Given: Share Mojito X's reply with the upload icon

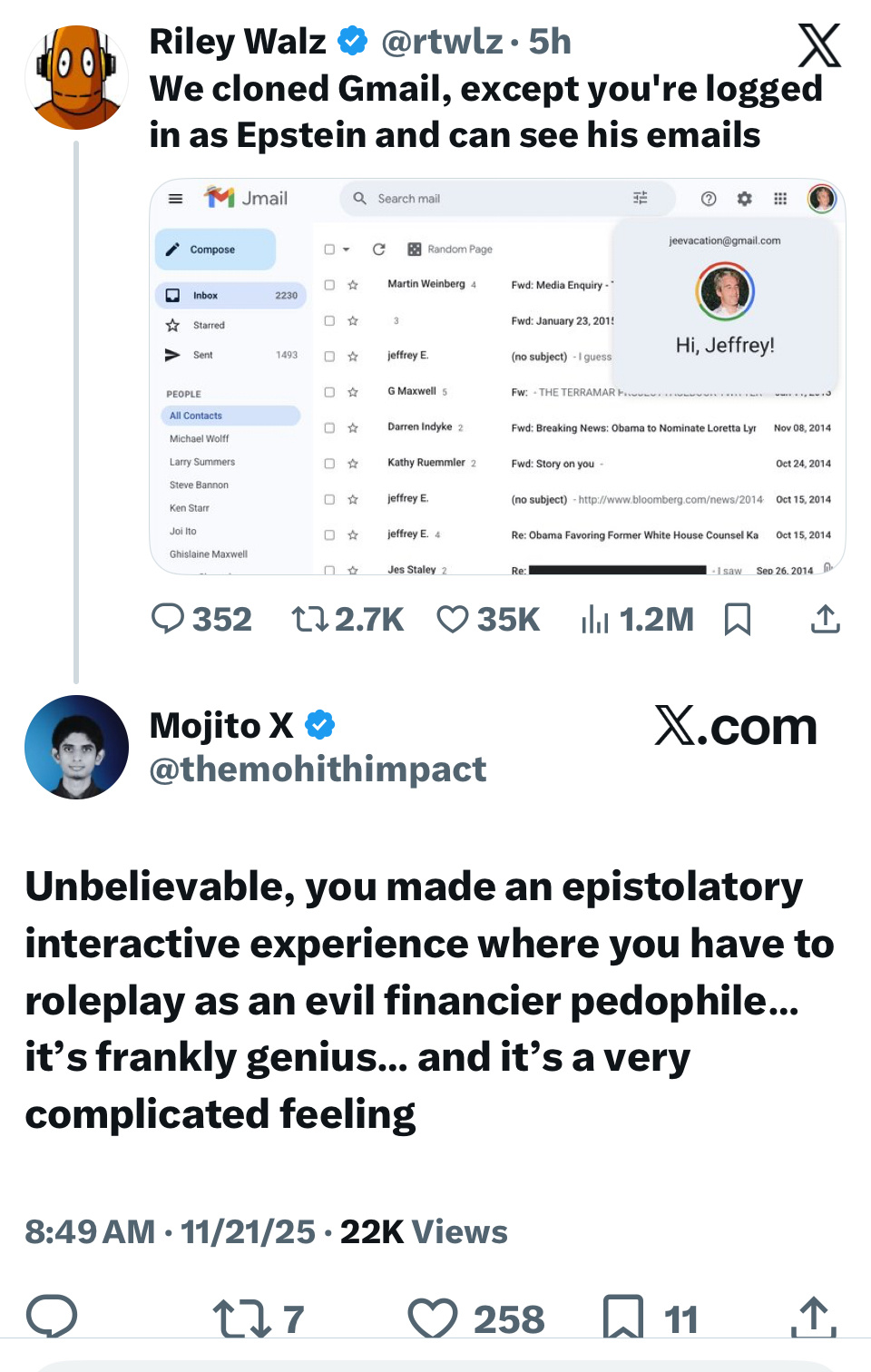Looking at the screenshot, I should click(x=813, y=1318).
